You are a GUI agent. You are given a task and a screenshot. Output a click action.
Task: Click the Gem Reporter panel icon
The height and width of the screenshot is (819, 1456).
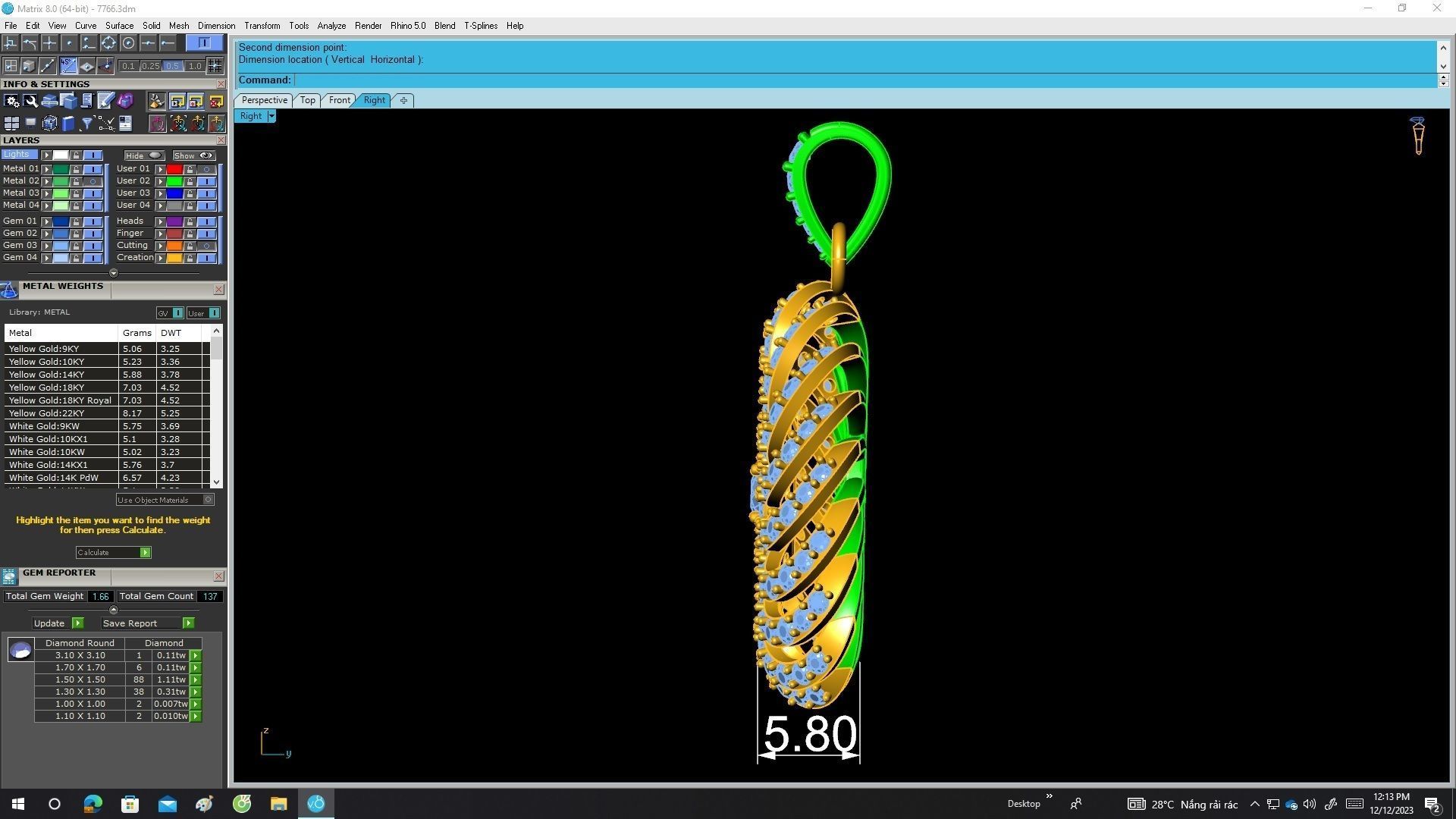click(9, 577)
